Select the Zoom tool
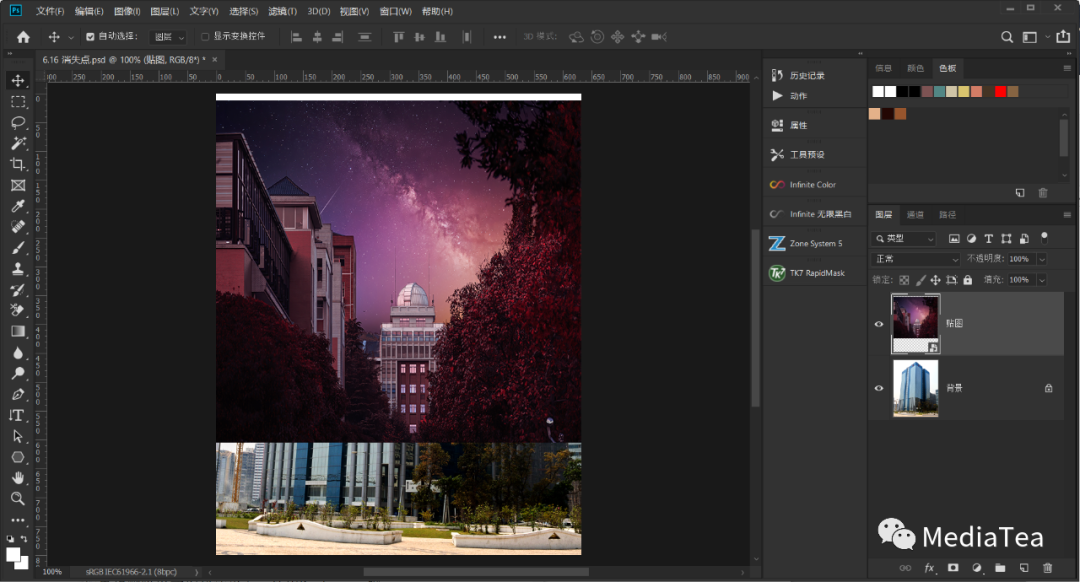 pos(18,499)
